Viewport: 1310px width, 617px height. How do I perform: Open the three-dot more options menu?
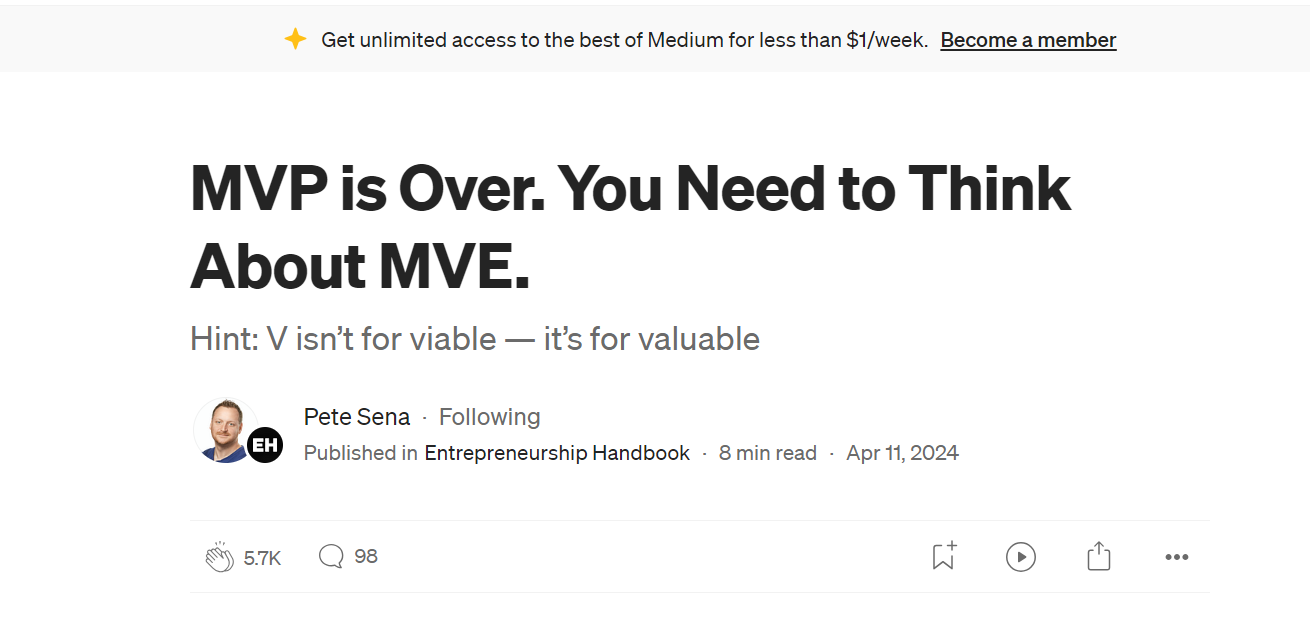[1177, 557]
